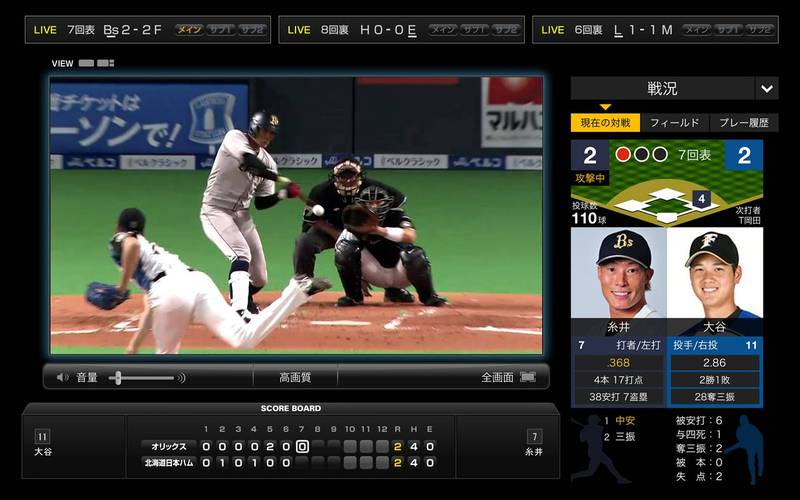The width and height of the screenshot is (800, 500).
Task: Open the 戦況 panel title selector
Action: [x=661, y=88]
